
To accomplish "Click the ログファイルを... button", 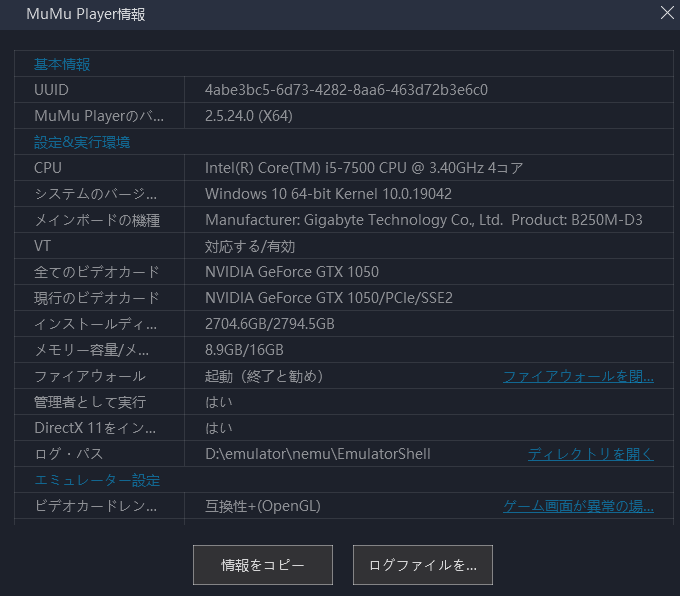I will click(x=423, y=565).
